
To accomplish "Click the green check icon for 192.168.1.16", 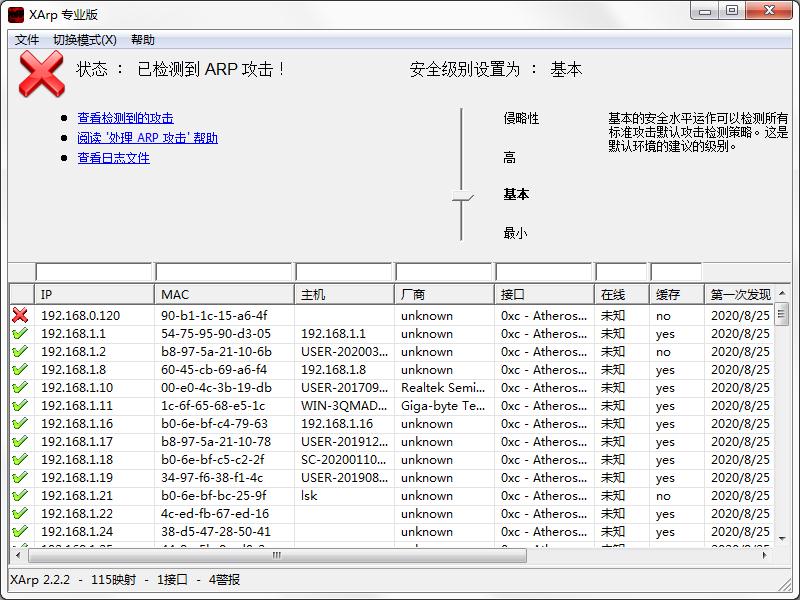I will click(22, 423).
